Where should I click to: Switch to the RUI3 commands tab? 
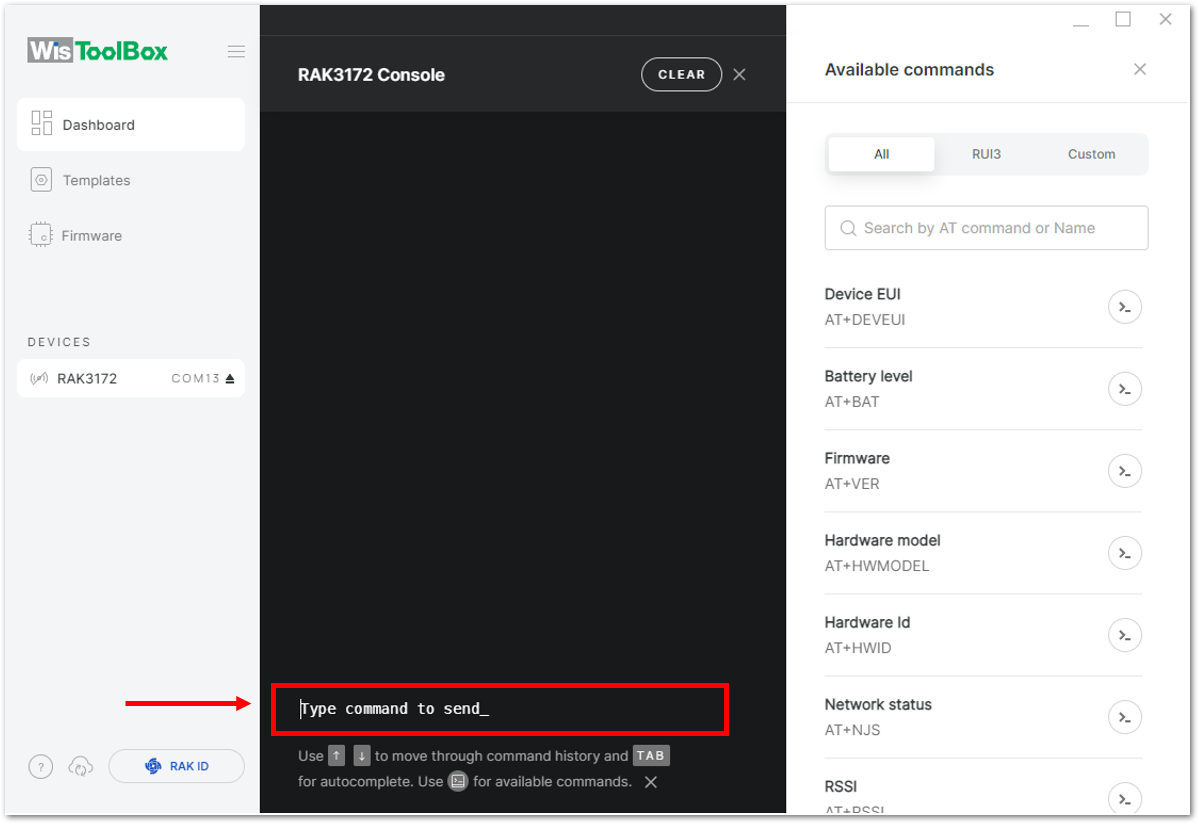coord(986,154)
